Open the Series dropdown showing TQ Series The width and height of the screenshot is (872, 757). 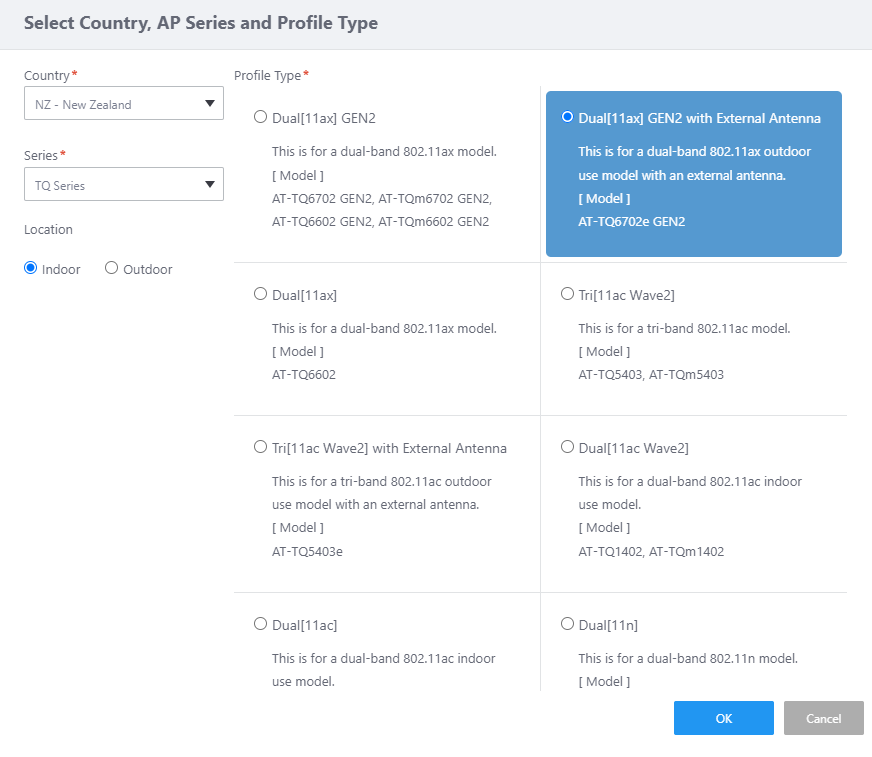pos(110,185)
